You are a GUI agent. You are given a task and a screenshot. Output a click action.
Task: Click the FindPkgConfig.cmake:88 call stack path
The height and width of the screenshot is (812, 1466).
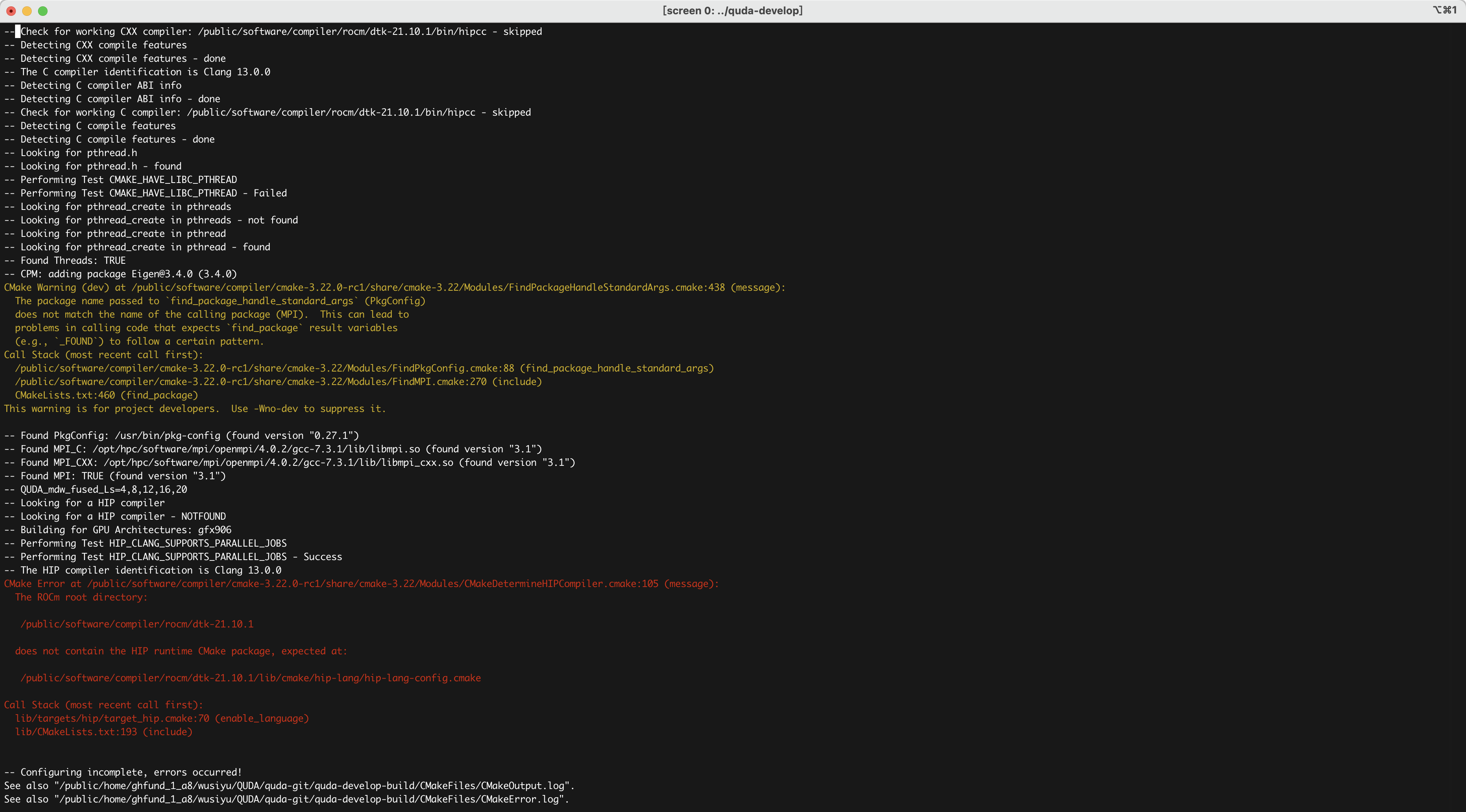364,368
